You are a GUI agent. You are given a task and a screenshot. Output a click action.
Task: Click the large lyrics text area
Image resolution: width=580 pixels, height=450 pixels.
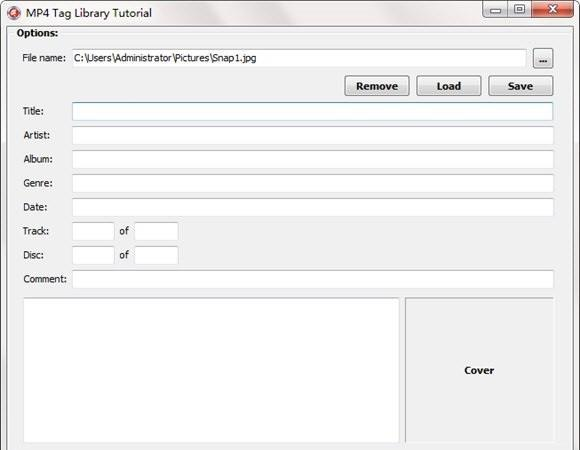coord(211,370)
